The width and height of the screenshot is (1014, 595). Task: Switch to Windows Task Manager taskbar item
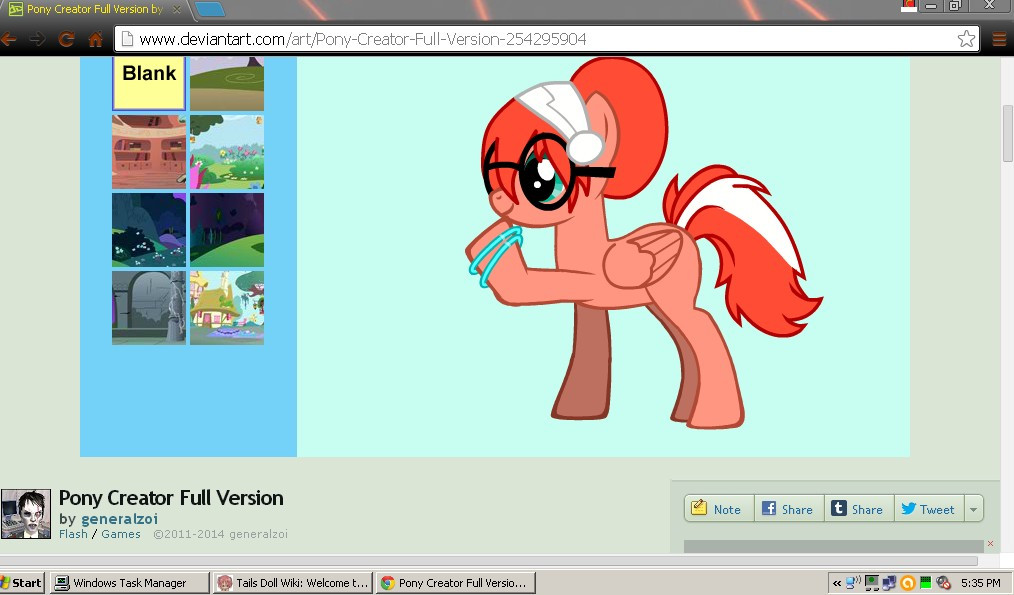pyautogui.click(x=130, y=583)
